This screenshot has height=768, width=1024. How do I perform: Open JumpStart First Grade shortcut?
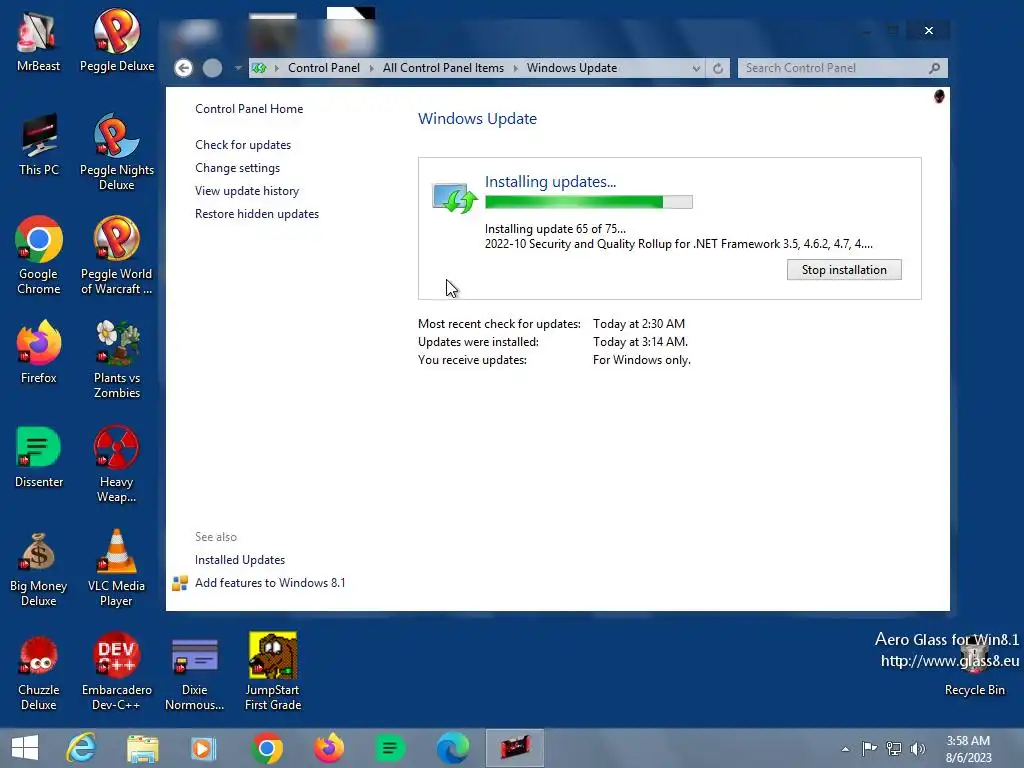273,672
